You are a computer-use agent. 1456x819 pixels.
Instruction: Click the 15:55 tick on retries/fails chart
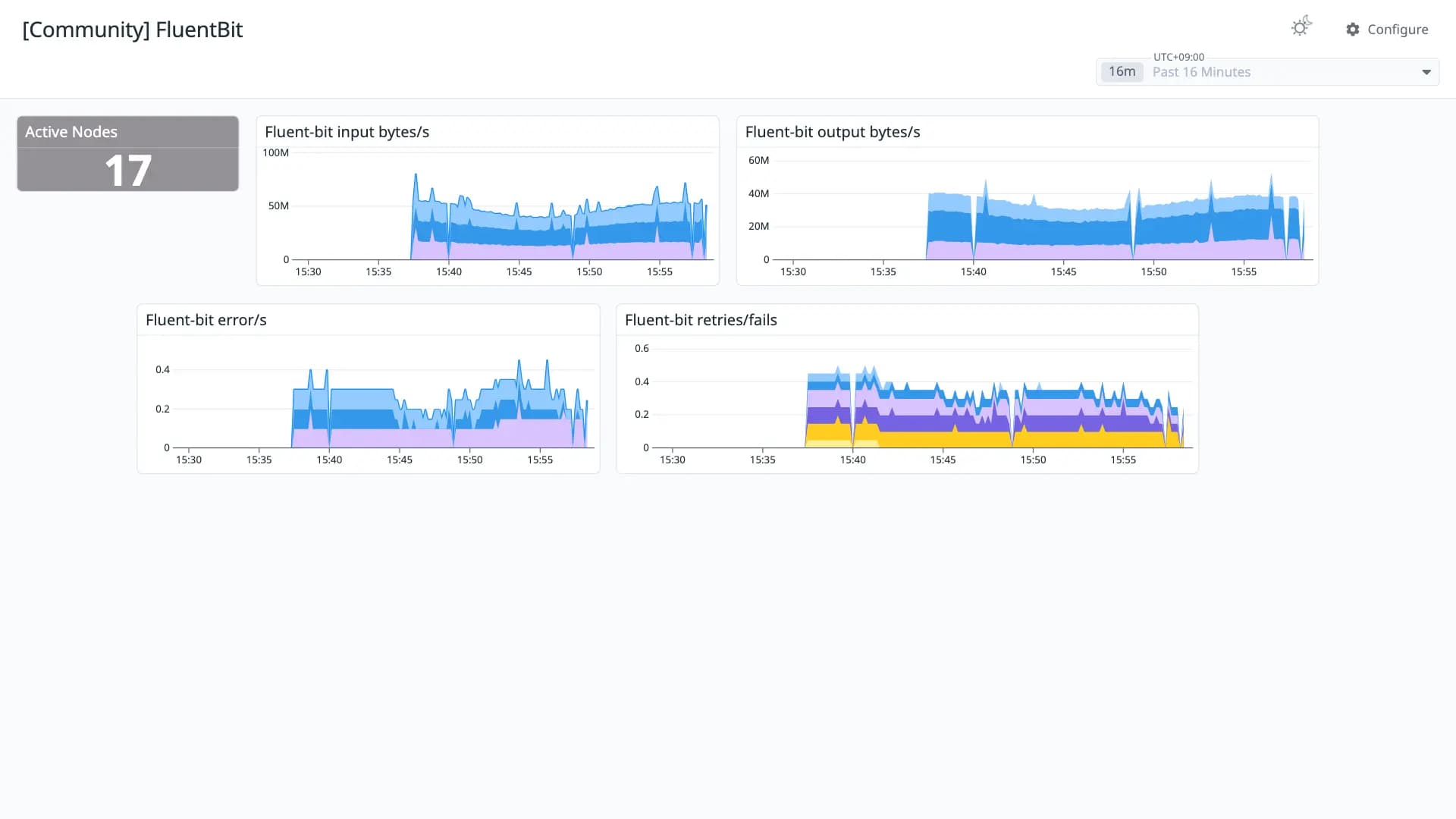pos(1124,460)
